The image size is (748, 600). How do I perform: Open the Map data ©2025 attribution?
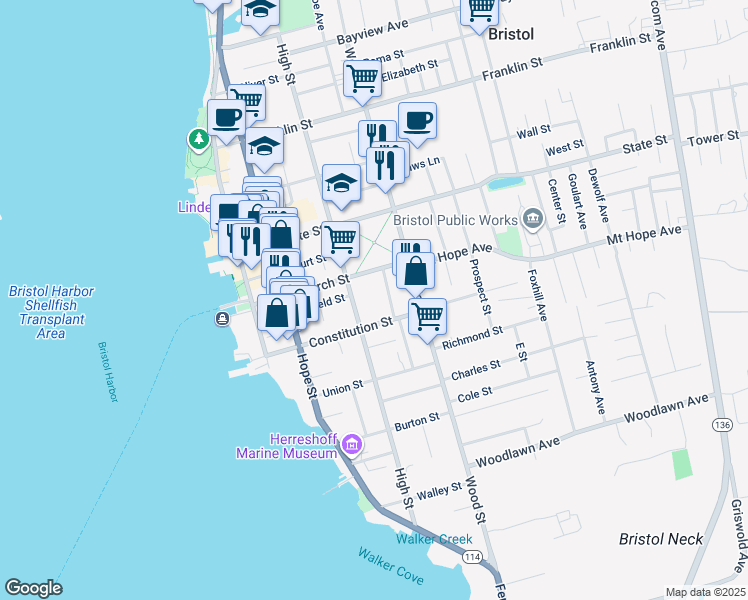pyautogui.click(x=705, y=592)
